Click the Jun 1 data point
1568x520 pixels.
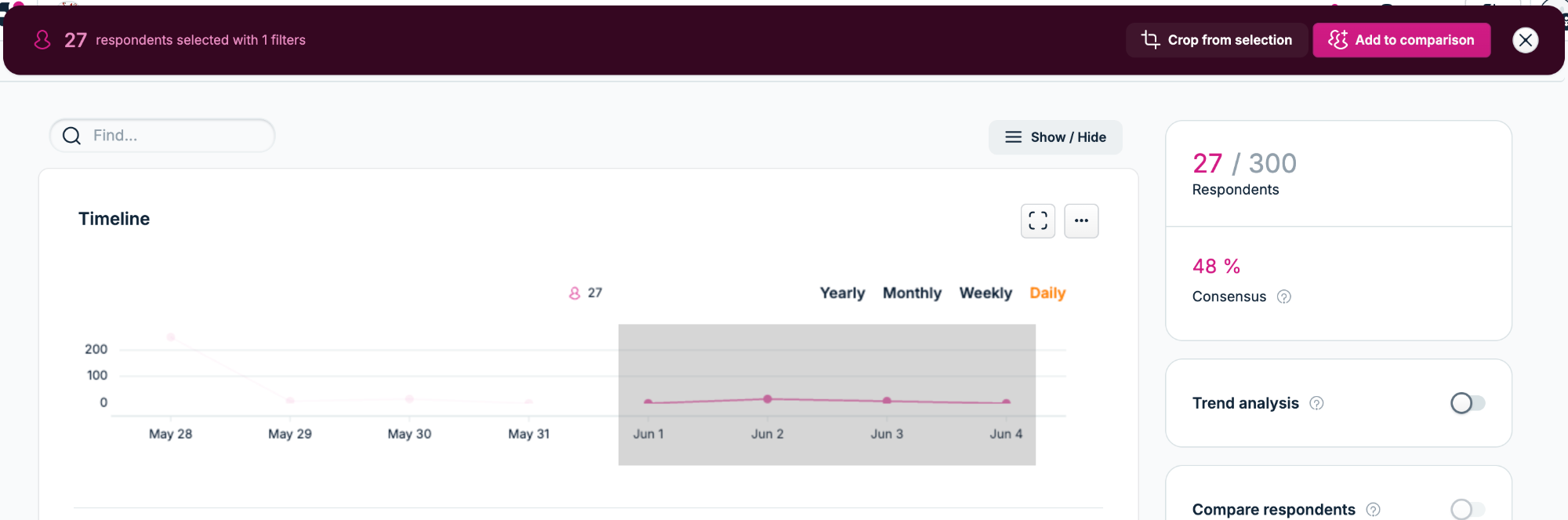click(648, 402)
